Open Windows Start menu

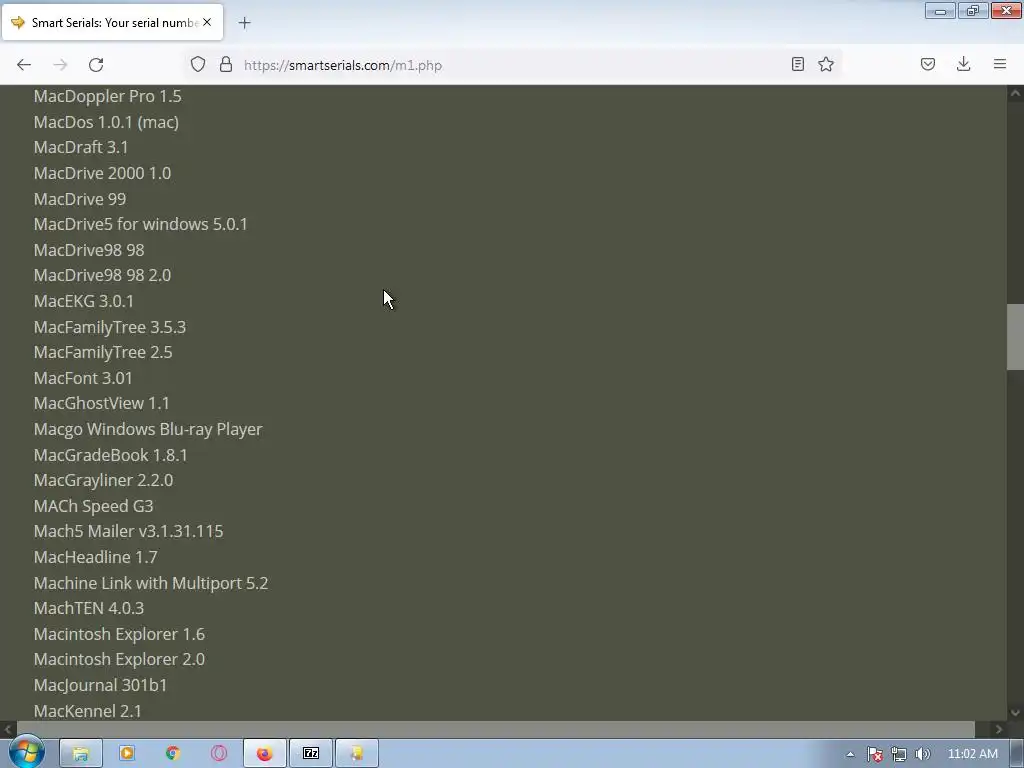click(26, 753)
